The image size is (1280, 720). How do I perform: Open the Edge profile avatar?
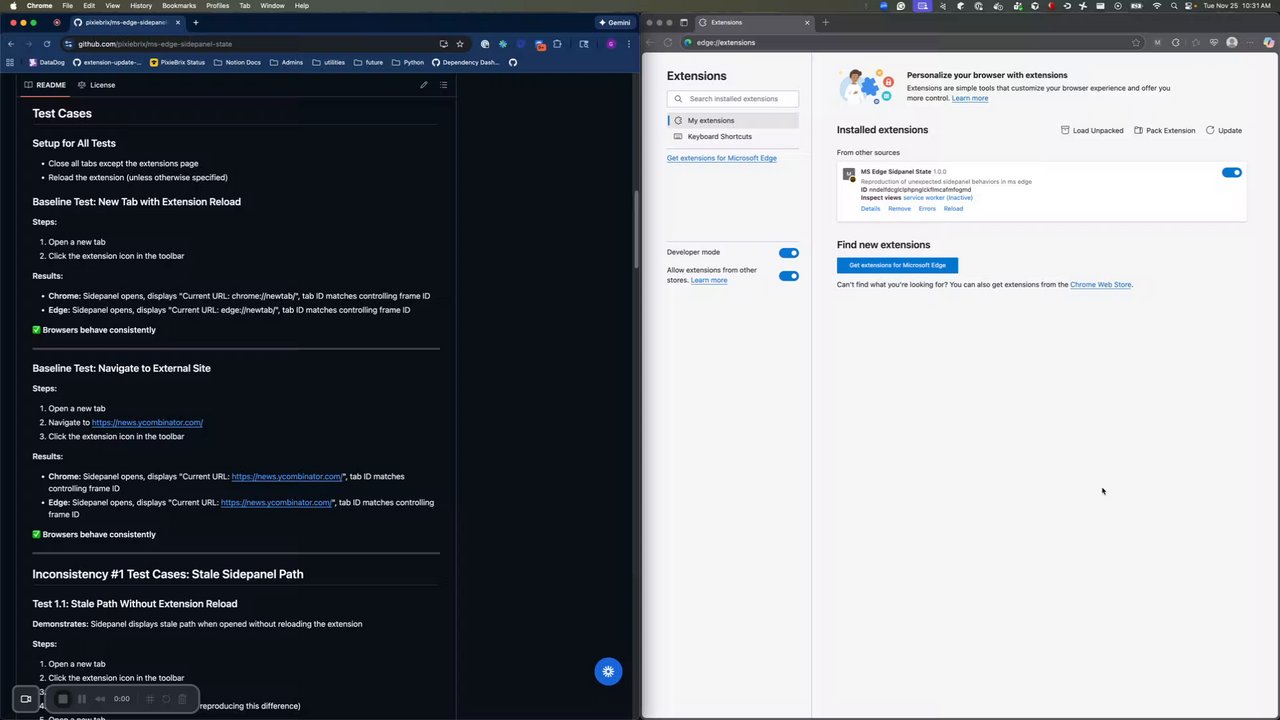(1232, 43)
